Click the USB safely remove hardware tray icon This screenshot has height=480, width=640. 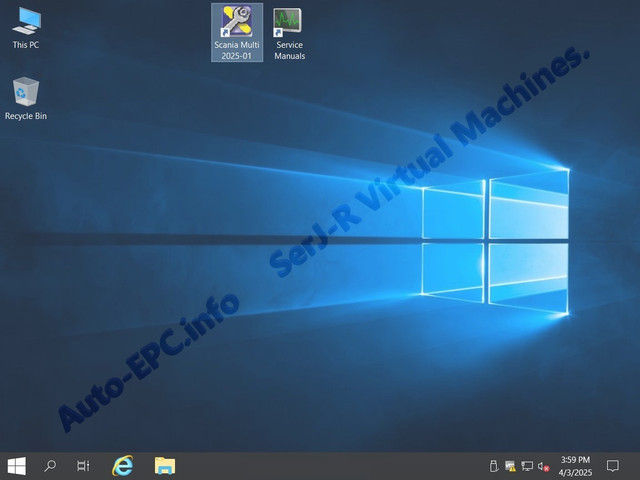(x=493, y=466)
